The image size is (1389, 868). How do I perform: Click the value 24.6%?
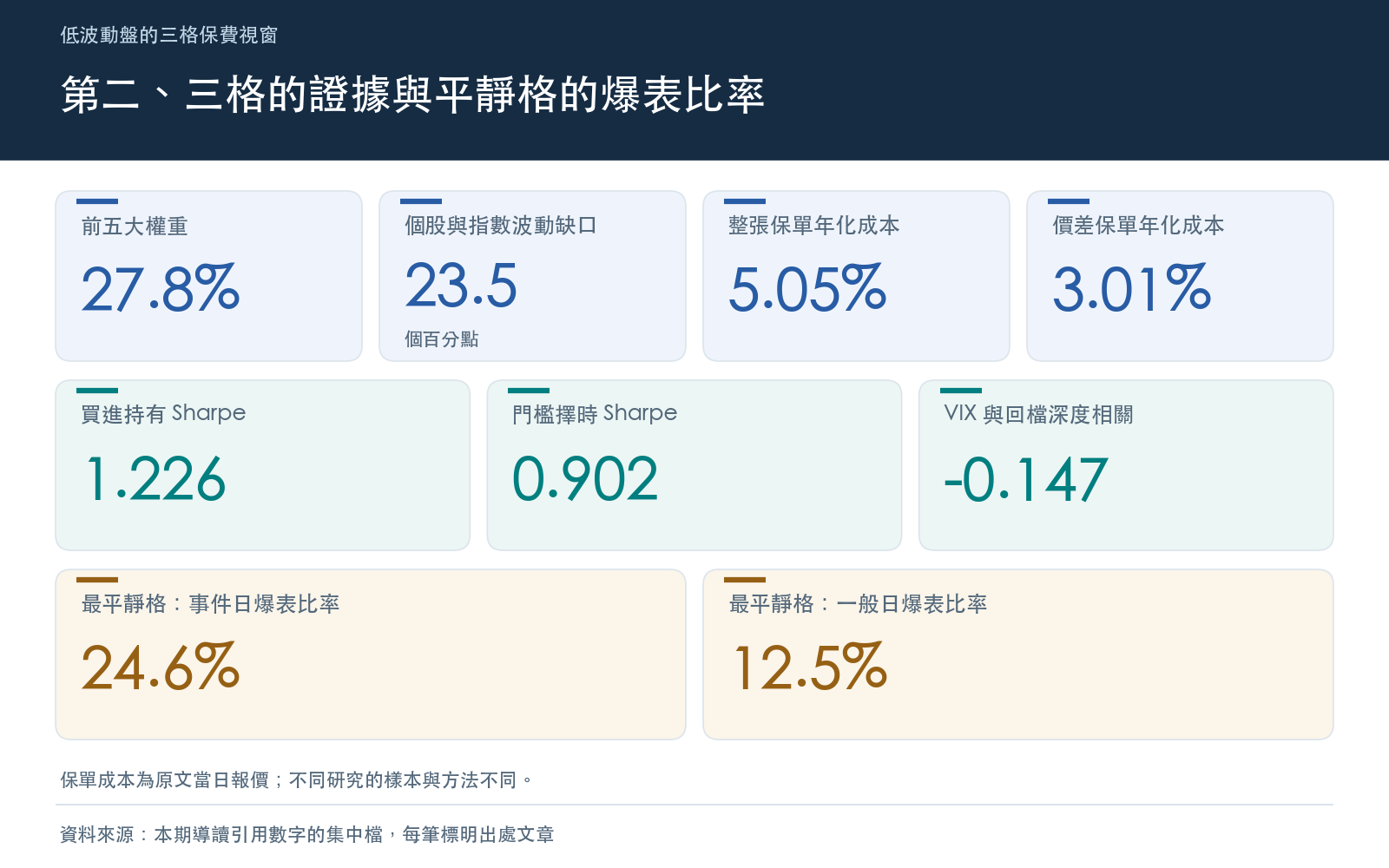tap(161, 667)
